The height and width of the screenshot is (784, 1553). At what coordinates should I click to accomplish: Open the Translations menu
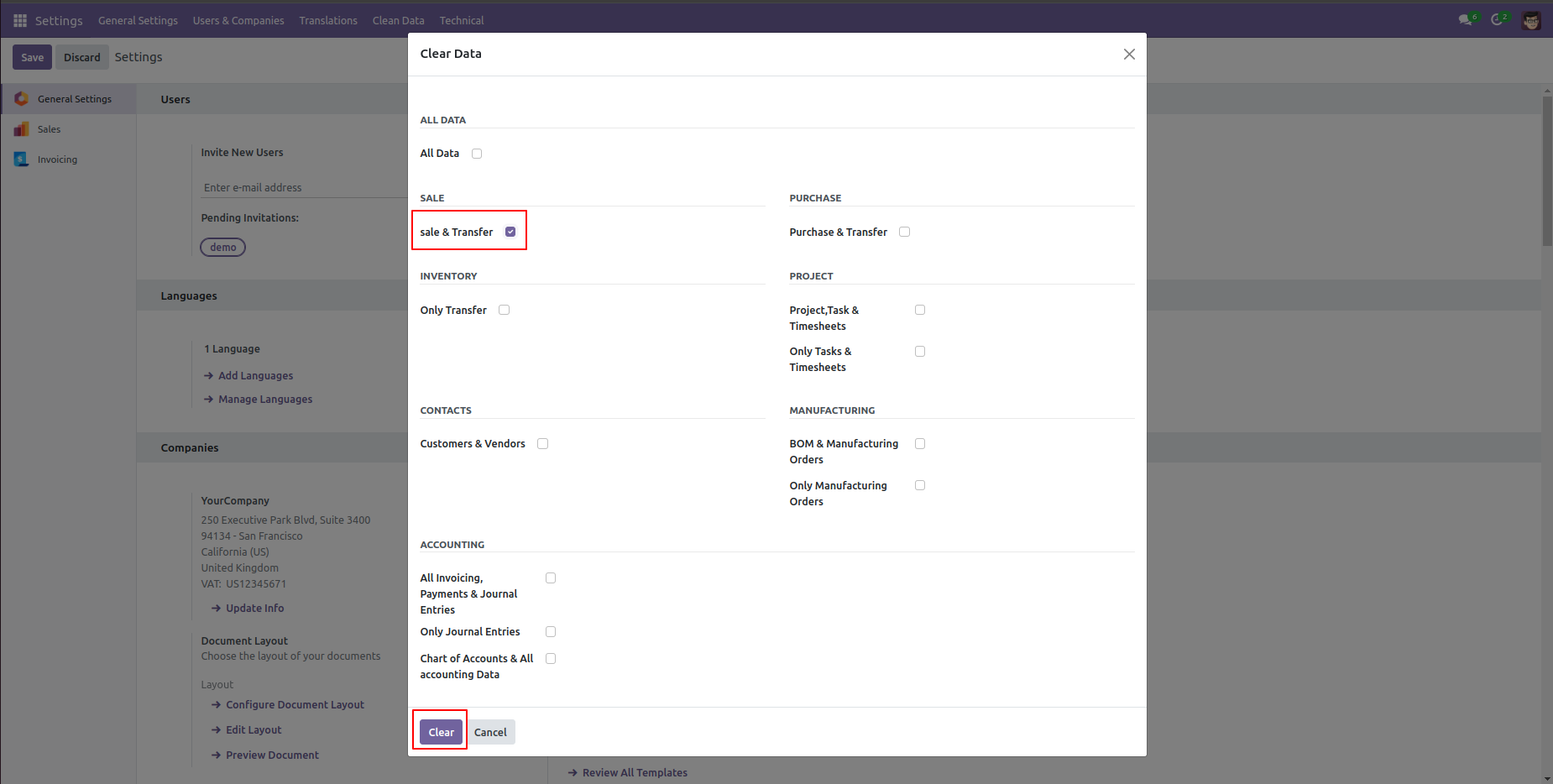click(x=328, y=19)
